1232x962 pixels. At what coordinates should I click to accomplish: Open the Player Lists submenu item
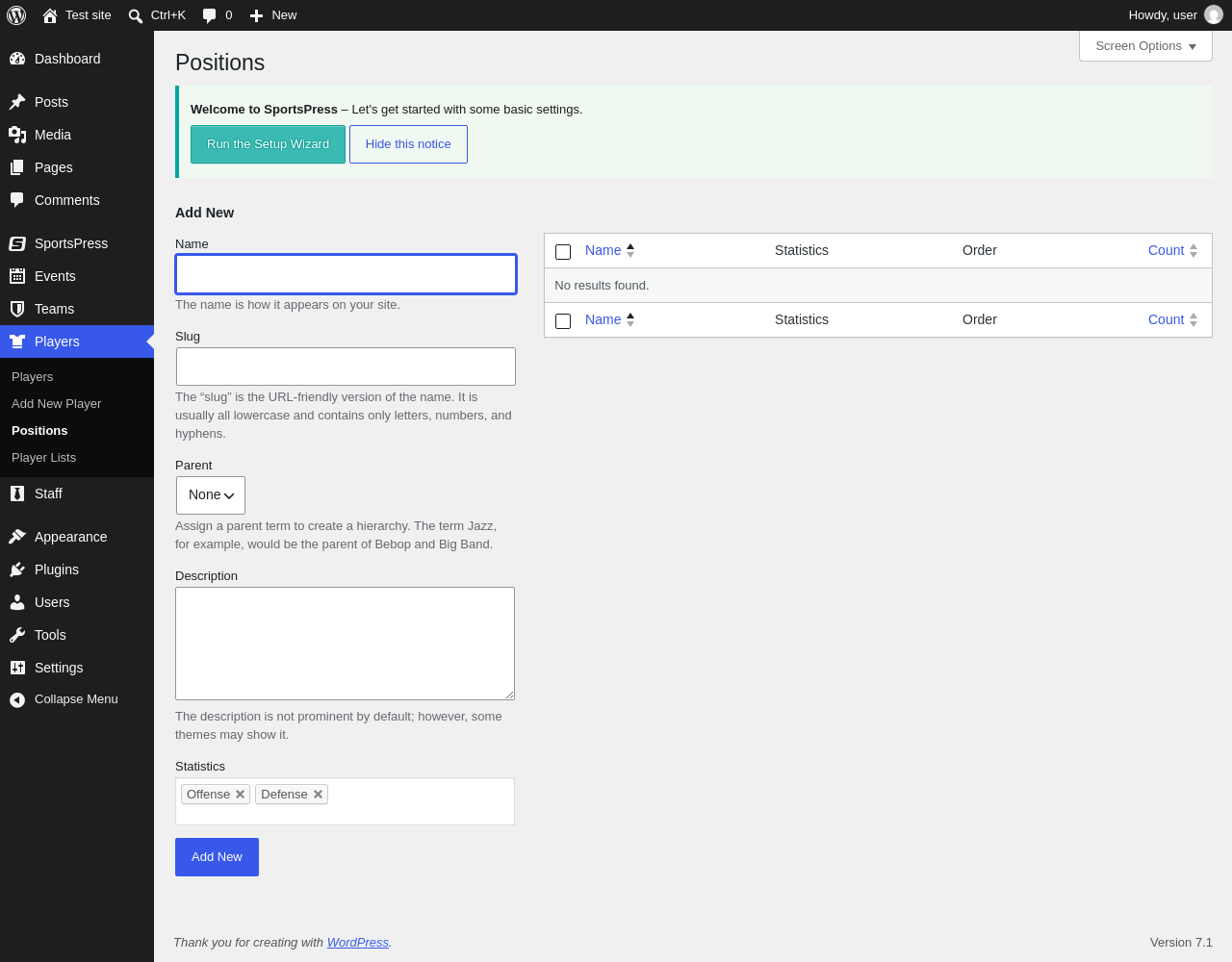click(x=43, y=458)
